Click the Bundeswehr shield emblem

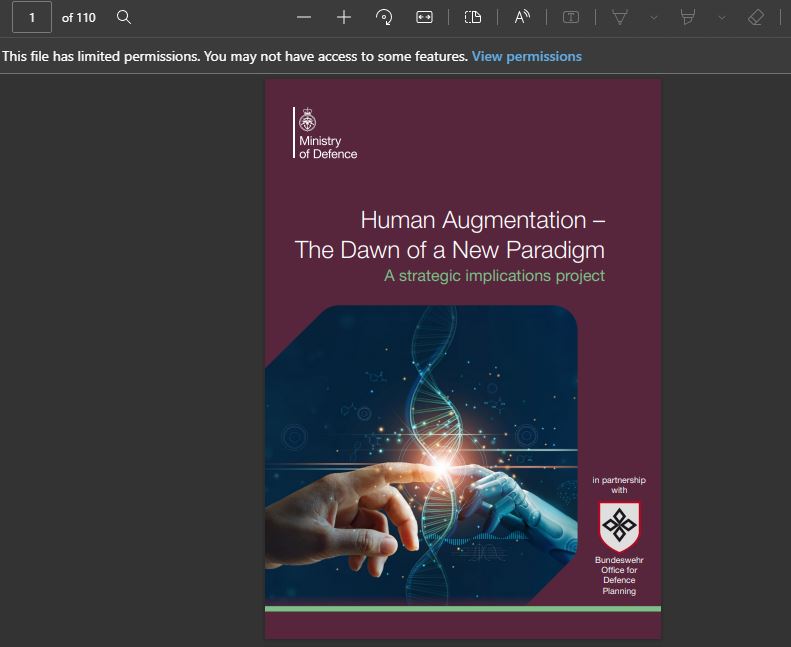pyautogui.click(x=619, y=526)
